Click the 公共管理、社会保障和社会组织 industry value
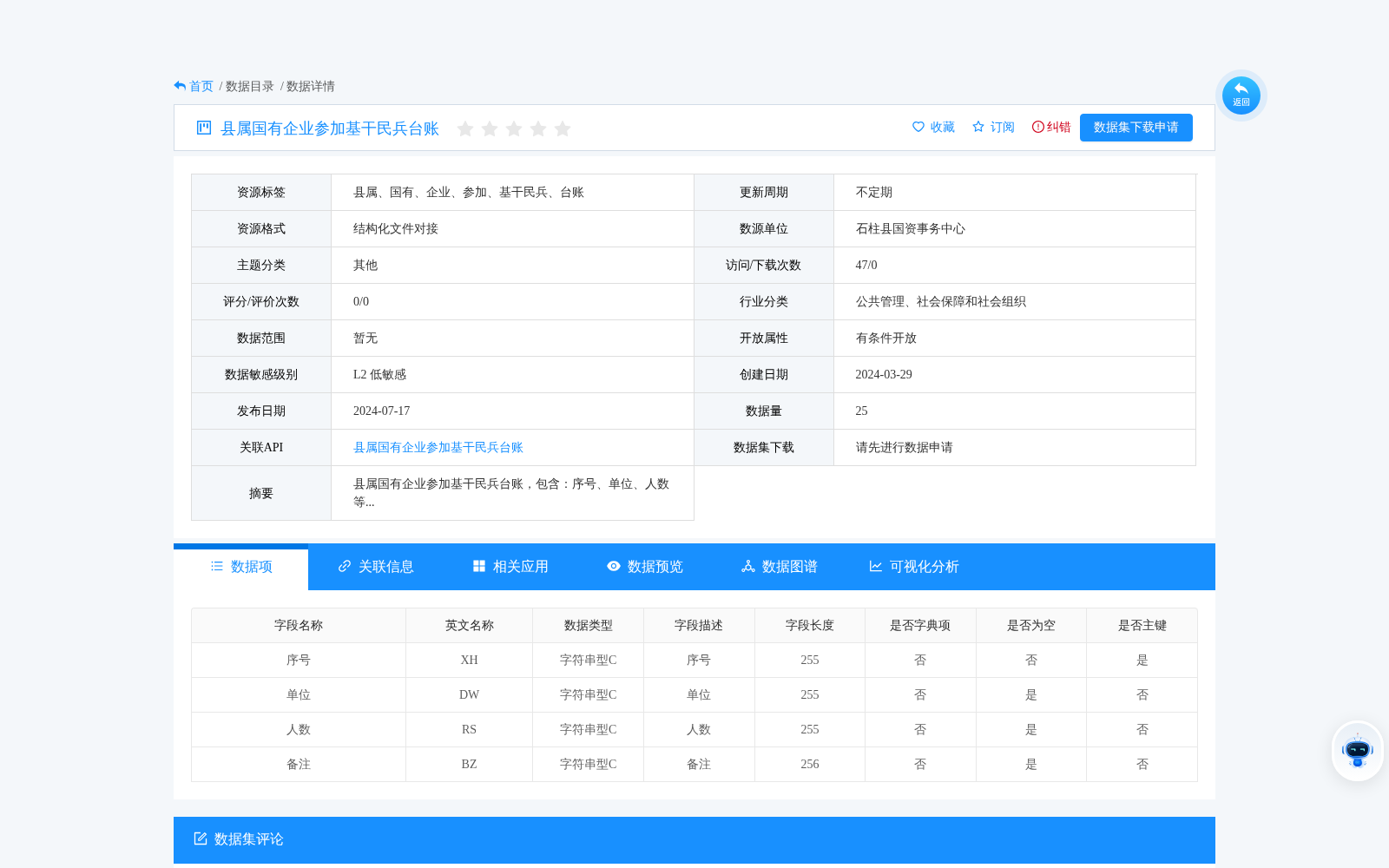1389x868 pixels. tap(941, 301)
